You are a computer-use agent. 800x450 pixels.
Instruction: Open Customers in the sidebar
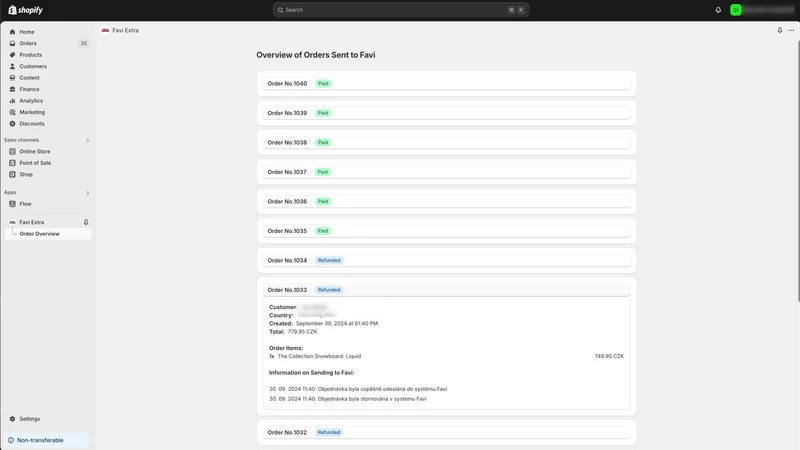tap(33, 66)
